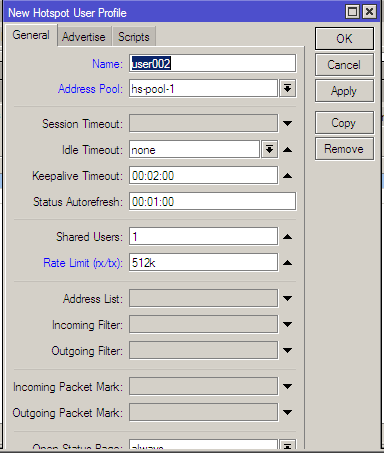Click the disabled Incoming Packet Mark field
This screenshot has height=453, width=384.
coord(203,386)
